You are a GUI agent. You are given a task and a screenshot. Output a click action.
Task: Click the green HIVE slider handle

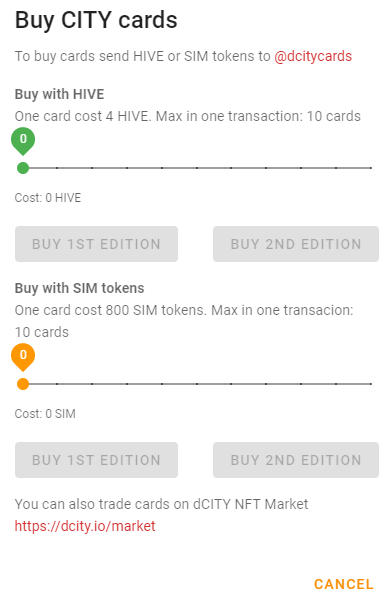click(23, 168)
